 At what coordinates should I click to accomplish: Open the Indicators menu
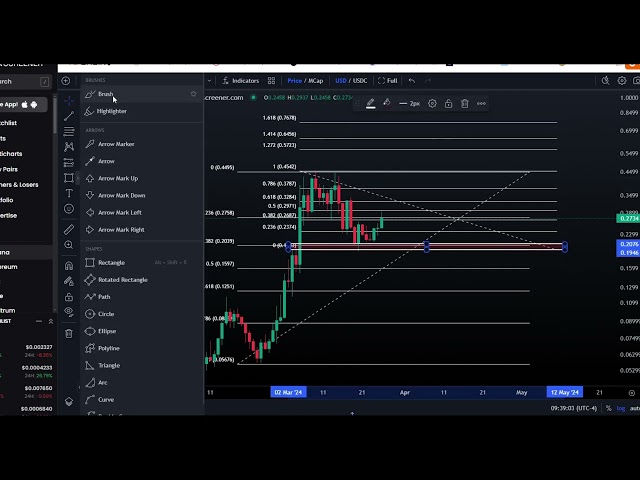(241, 80)
